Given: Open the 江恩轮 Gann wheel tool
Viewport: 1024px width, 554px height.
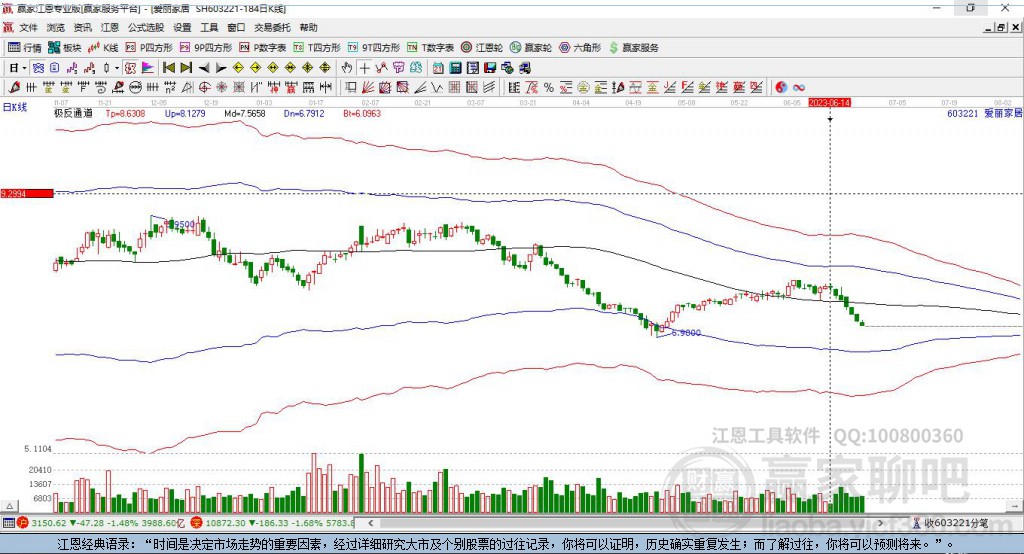Looking at the screenshot, I should pos(482,48).
